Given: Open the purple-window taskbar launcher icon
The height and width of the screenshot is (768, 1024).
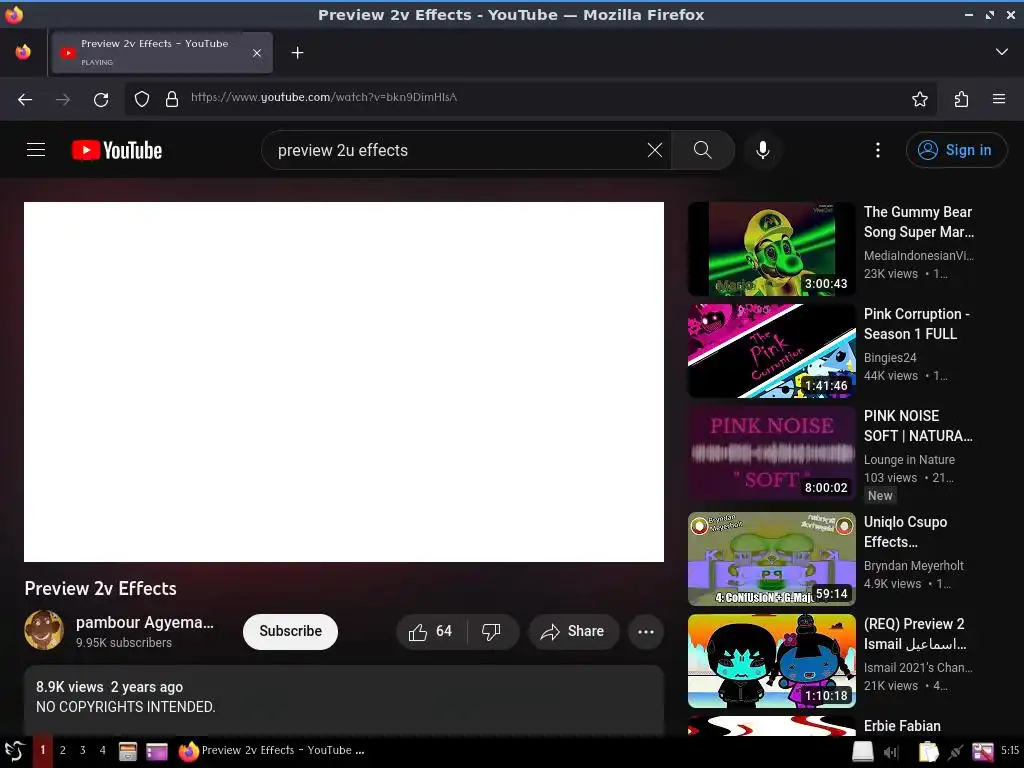Looking at the screenshot, I should point(157,752).
